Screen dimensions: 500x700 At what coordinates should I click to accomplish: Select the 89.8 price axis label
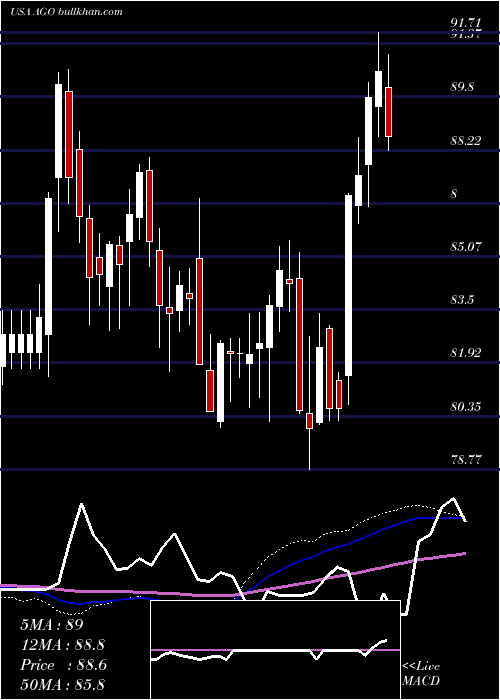point(462,87)
